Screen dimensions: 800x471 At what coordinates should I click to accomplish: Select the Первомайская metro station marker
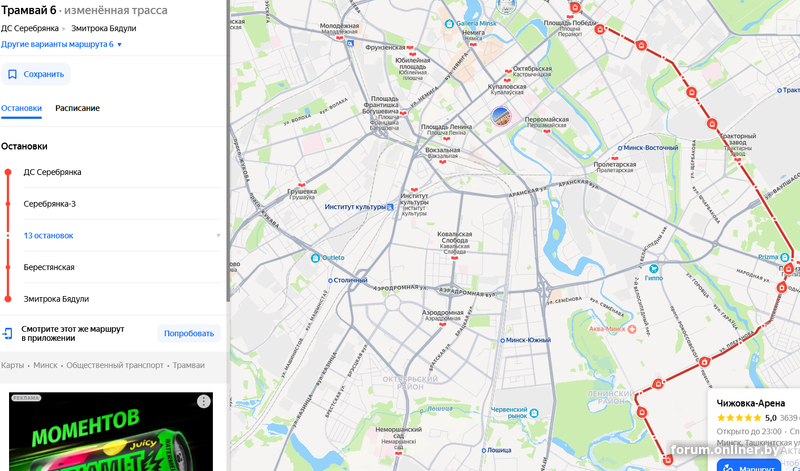tap(547, 131)
